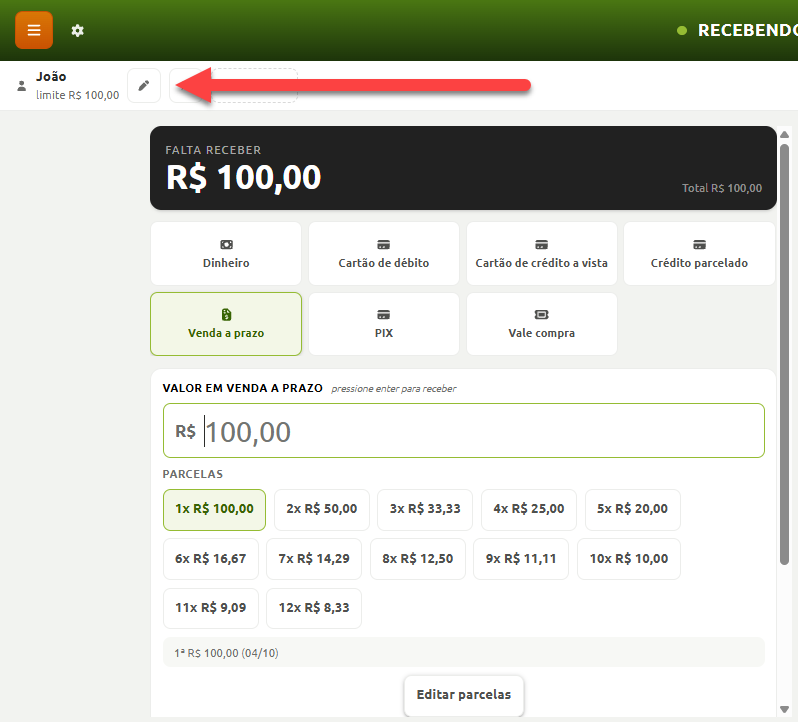Viewport: 798px width, 722px height.
Task: Click the valor em venda a prazo field
Action: [x=464, y=430]
